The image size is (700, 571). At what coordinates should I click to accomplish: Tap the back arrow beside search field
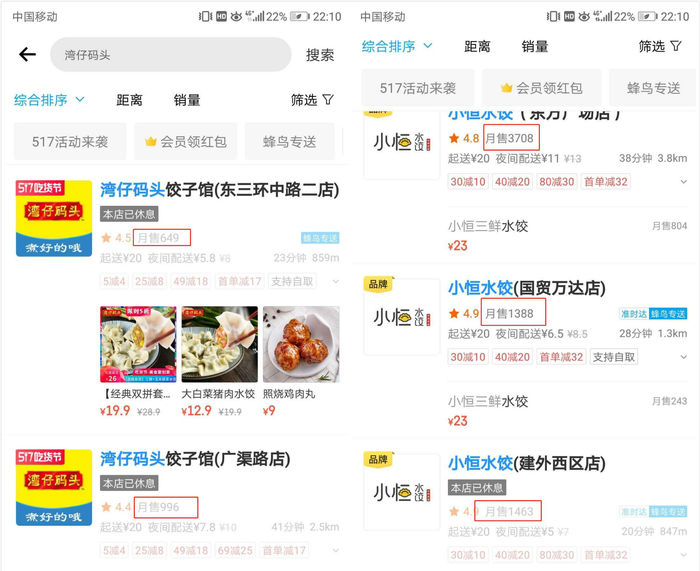tap(27, 54)
